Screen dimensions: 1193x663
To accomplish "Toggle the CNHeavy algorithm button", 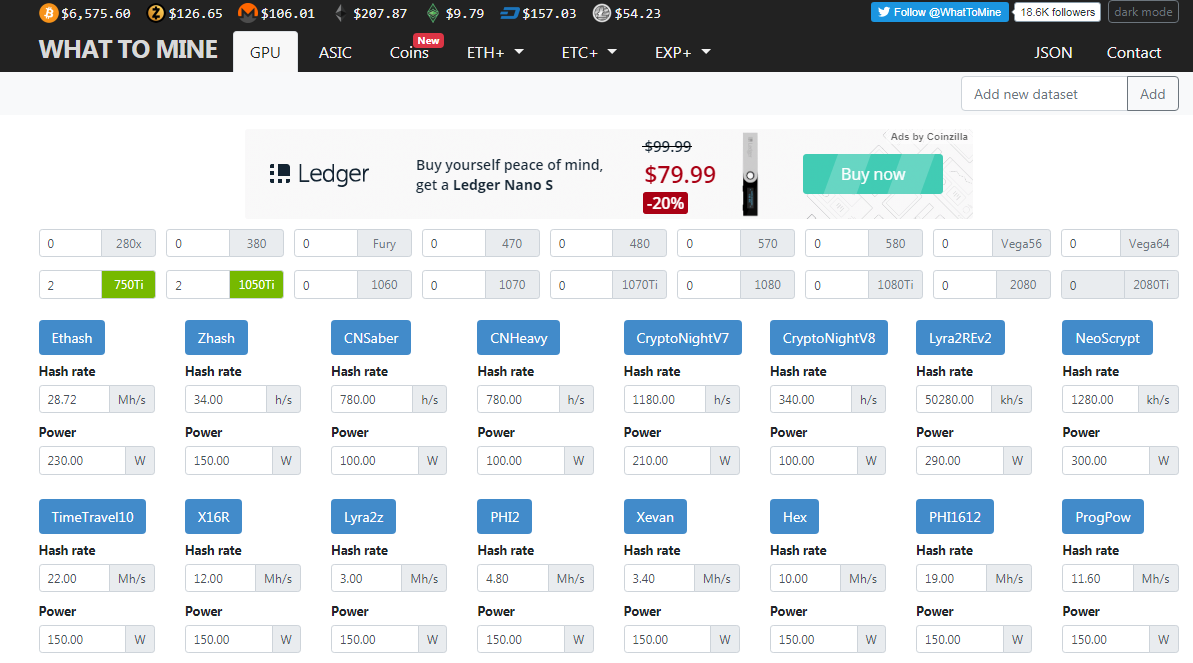I will click(x=518, y=338).
